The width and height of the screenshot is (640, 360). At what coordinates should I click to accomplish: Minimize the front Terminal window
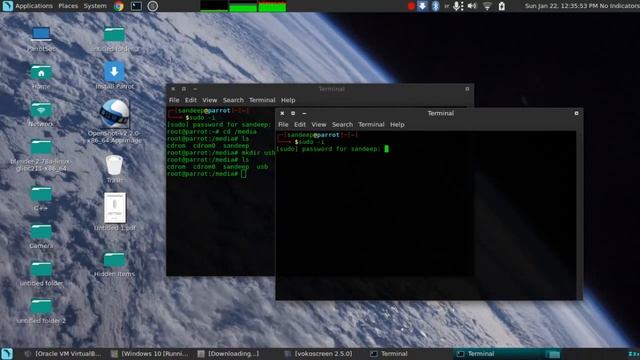pos(304,113)
